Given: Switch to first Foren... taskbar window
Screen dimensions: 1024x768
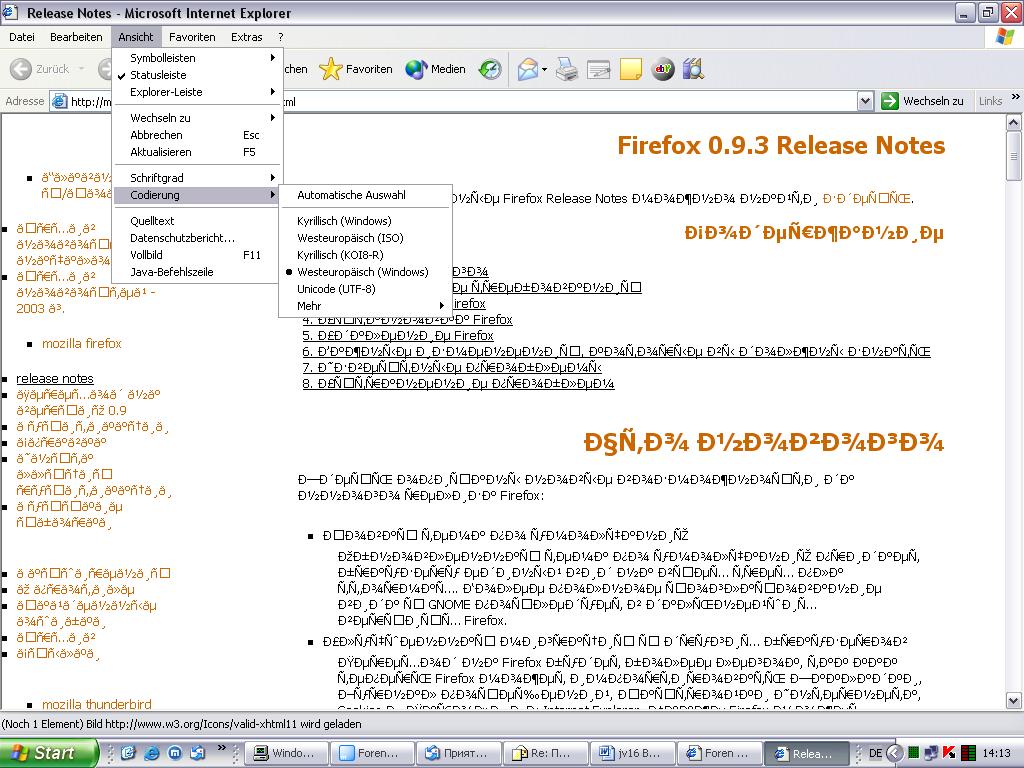Looking at the screenshot, I should coord(373,753).
